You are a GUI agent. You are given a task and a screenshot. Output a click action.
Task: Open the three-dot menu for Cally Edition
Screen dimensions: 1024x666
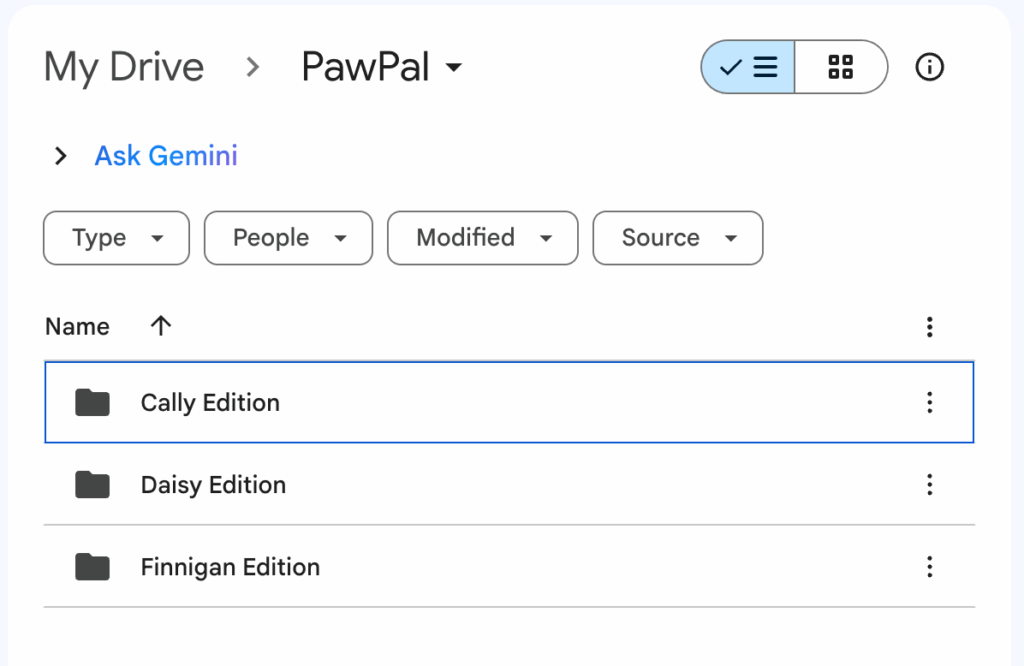929,402
